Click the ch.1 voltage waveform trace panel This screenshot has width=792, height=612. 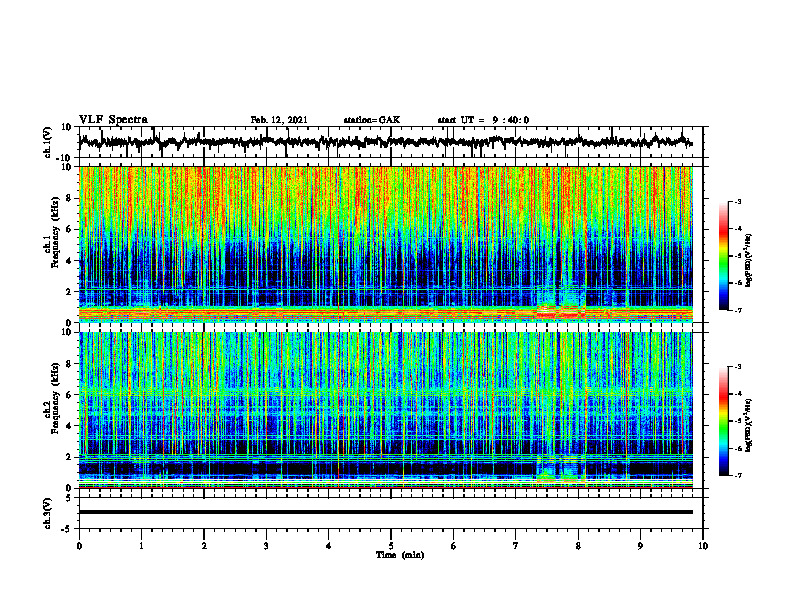click(x=391, y=142)
